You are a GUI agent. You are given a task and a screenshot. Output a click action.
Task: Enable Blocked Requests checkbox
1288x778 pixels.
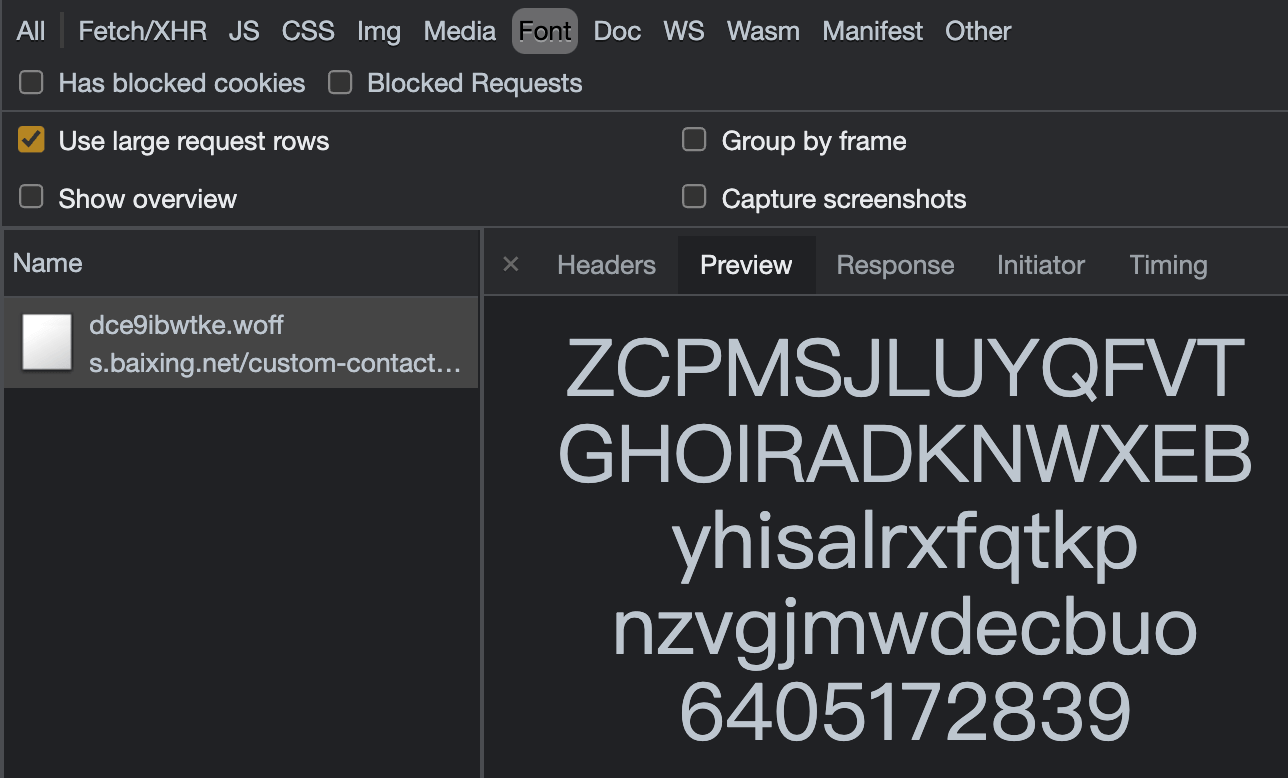341,83
